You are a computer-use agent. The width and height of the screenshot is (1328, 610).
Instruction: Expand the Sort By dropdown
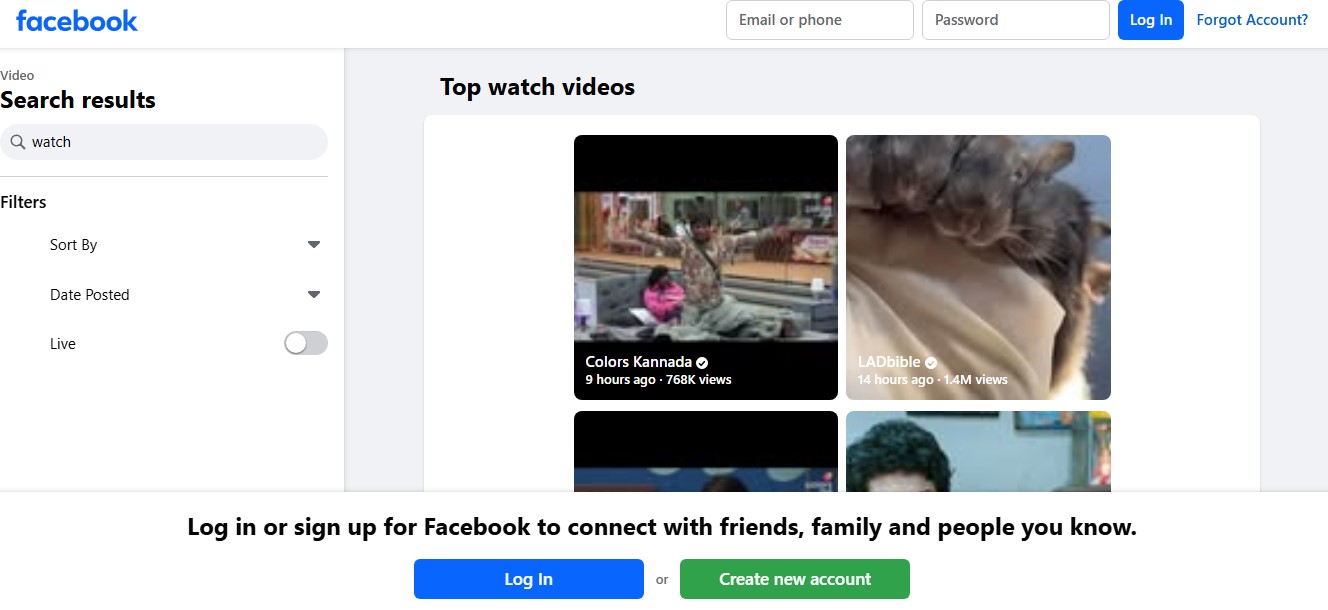(x=313, y=244)
